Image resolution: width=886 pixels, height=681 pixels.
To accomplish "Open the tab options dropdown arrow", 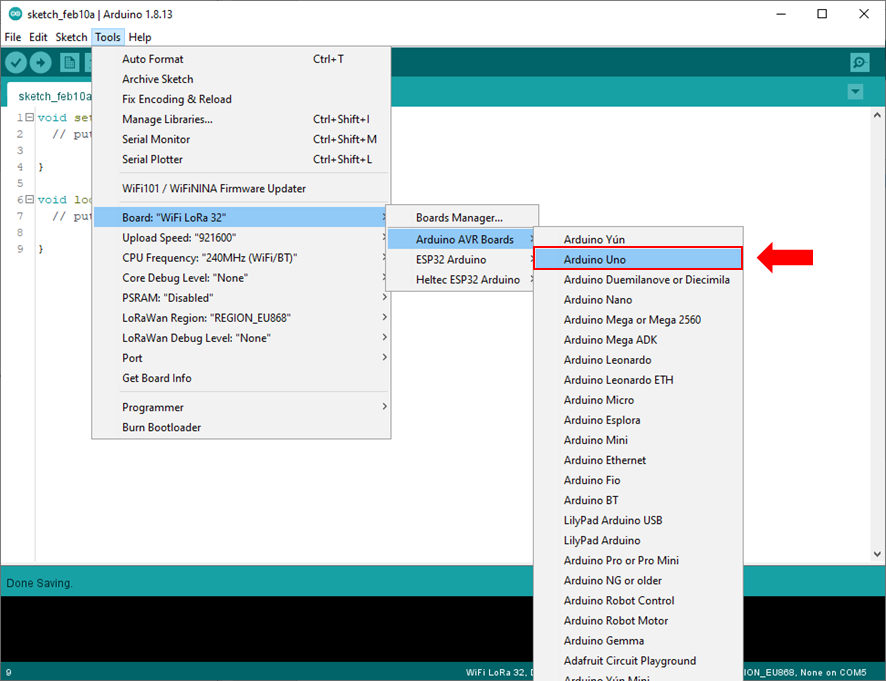I will tap(855, 92).
